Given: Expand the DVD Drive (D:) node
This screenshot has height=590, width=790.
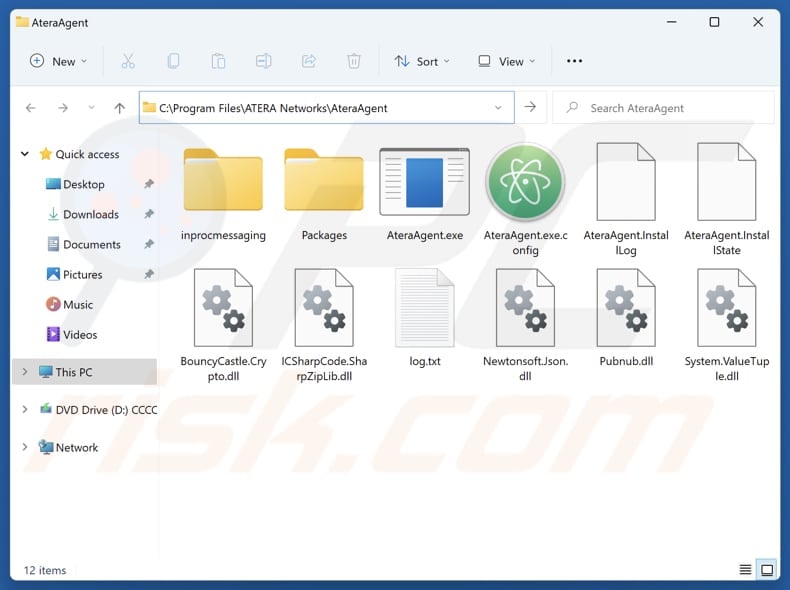Looking at the screenshot, I should [24, 410].
